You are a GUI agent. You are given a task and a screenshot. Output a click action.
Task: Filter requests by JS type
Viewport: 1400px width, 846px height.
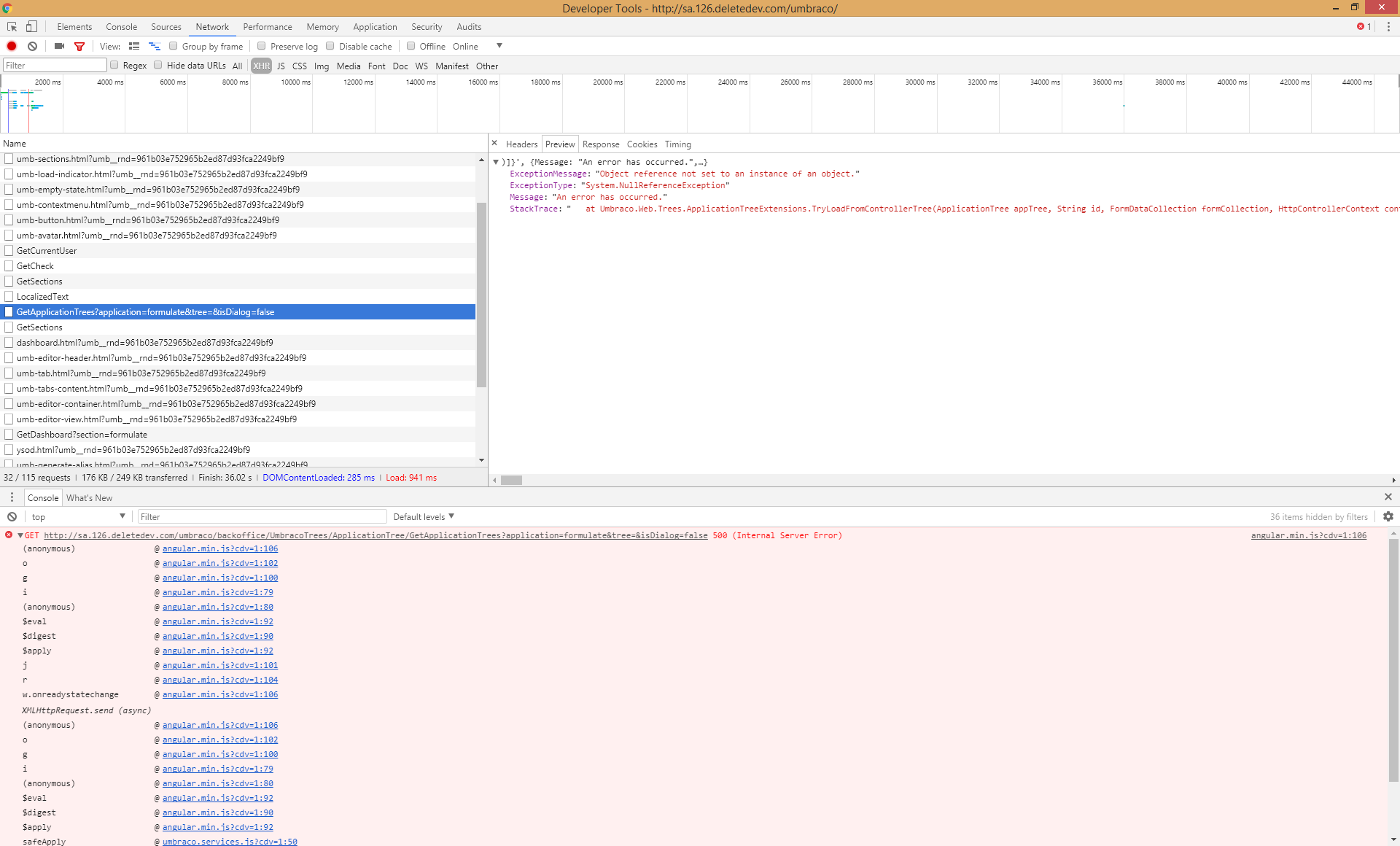pos(281,66)
